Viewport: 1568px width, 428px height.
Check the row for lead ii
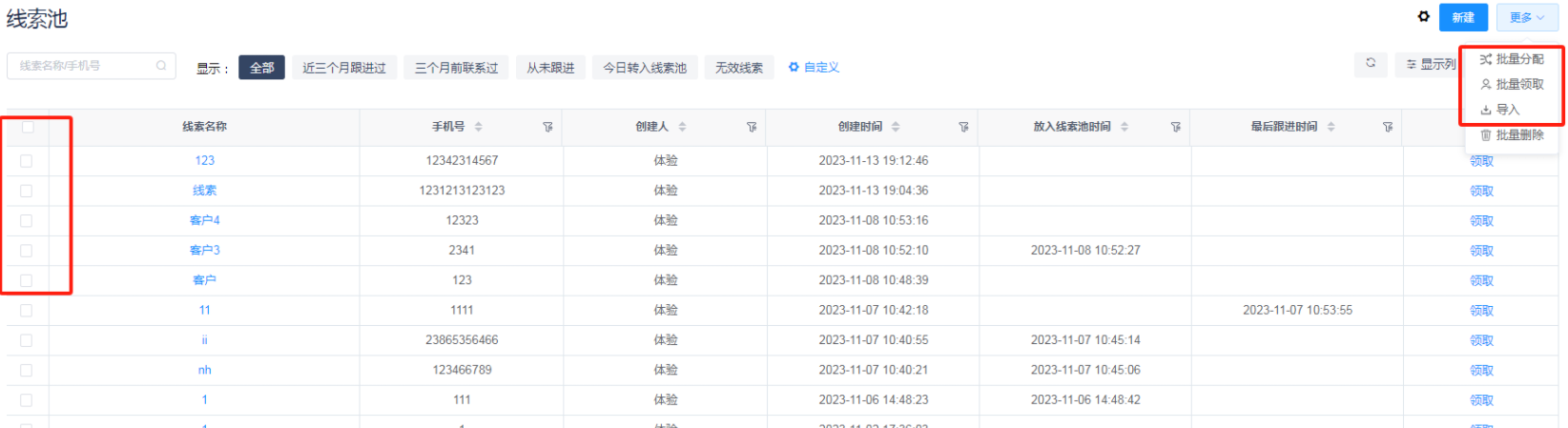tap(26, 340)
